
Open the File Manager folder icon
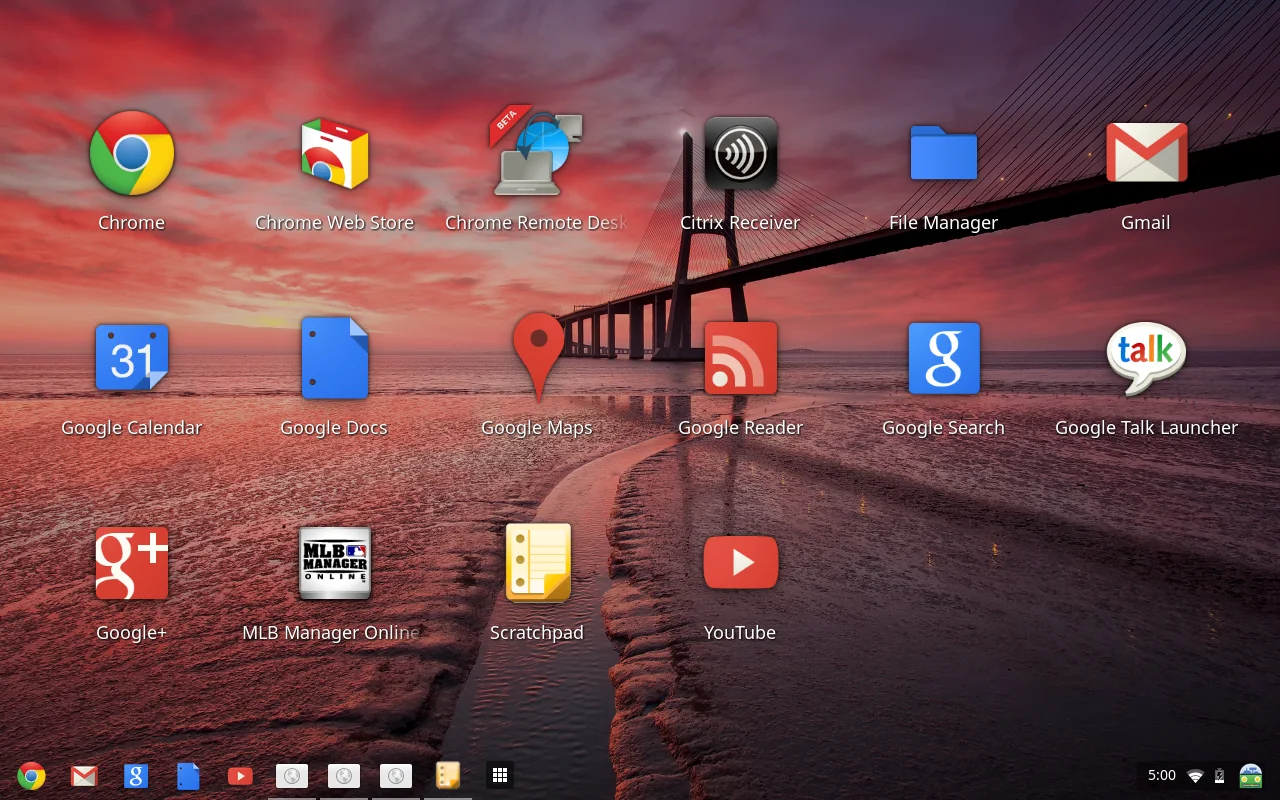(943, 153)
